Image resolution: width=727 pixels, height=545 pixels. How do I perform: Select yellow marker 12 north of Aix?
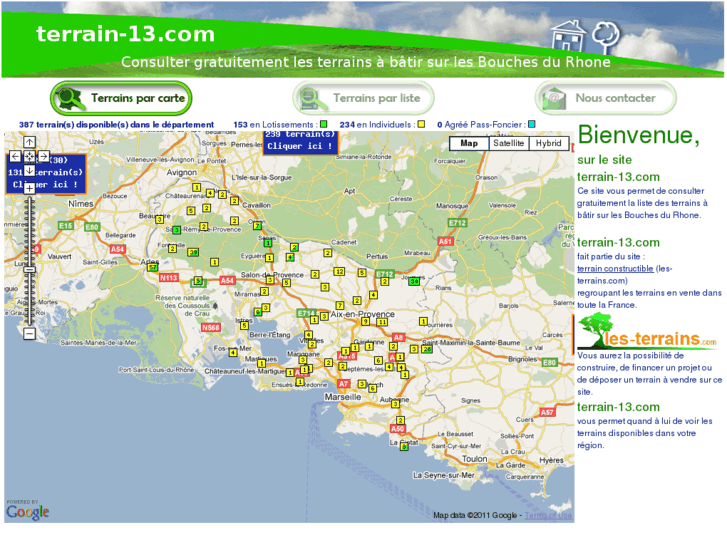point(339,271)
